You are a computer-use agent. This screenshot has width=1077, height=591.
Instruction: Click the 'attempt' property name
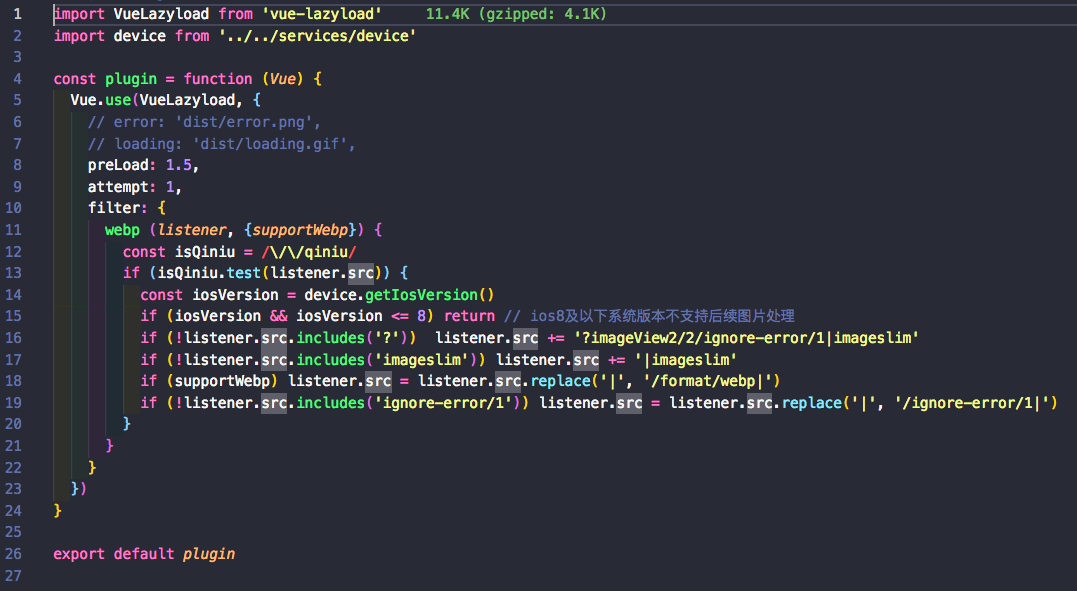pyautogui.click(x=117, y=186)
